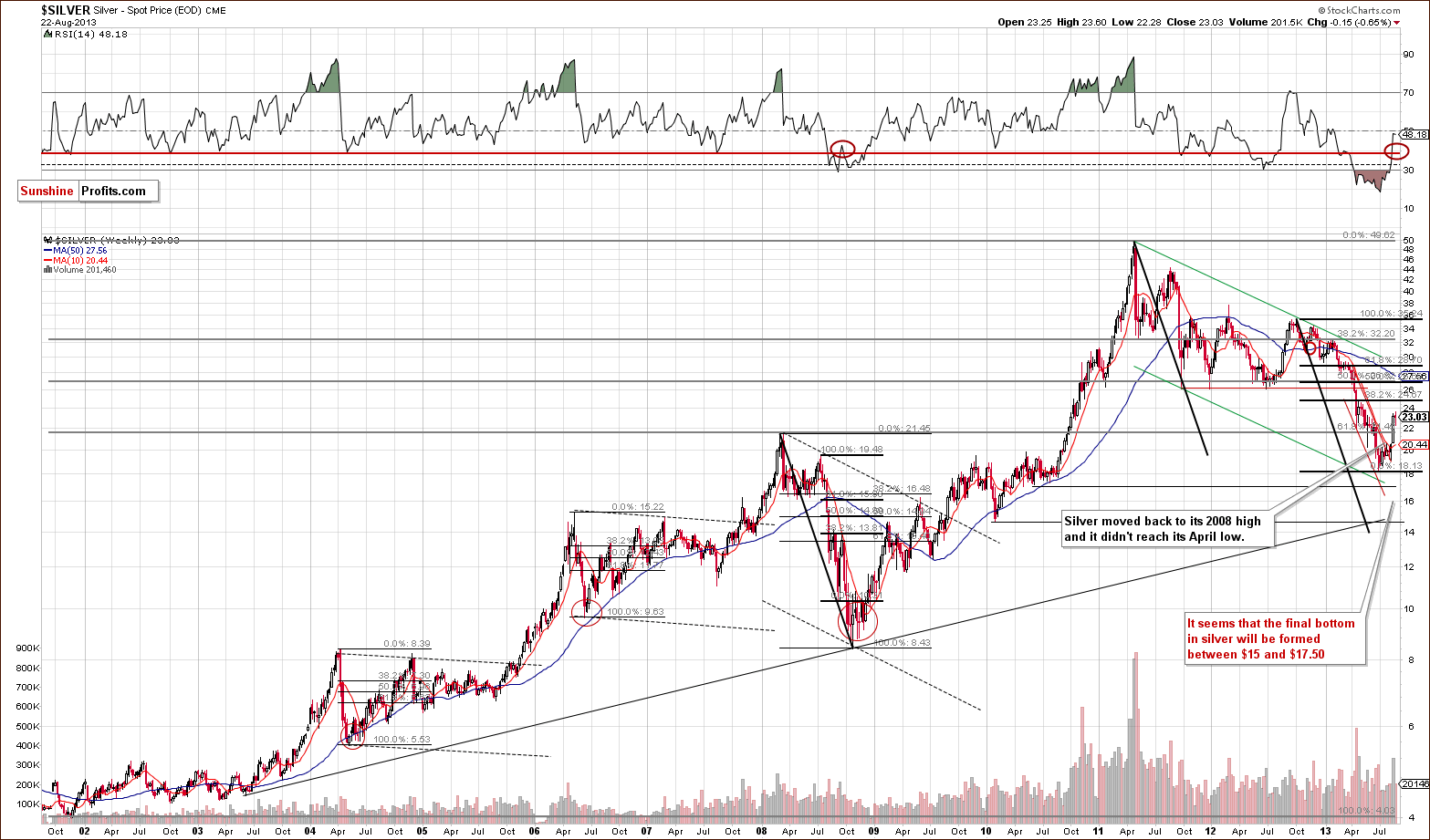Click the 100.0%: 9.63 retracement label

click(x=634, y=612)
